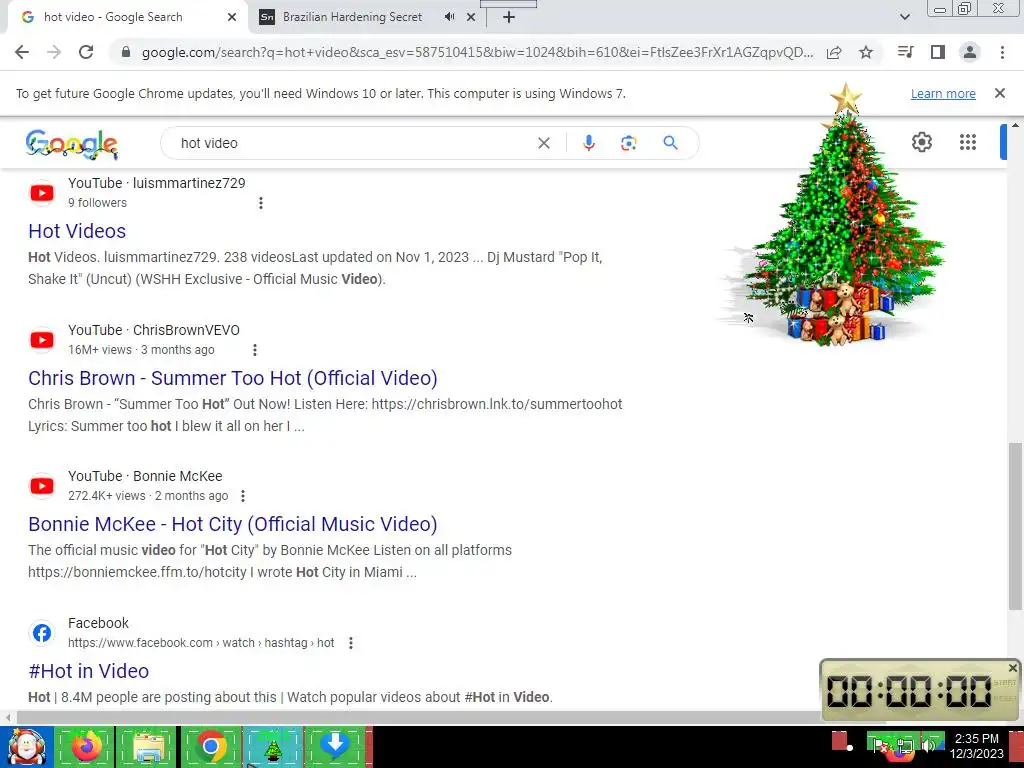Click the blue magnifier search button
This screenshot has height=768, width=1024.
pos(670,142)
